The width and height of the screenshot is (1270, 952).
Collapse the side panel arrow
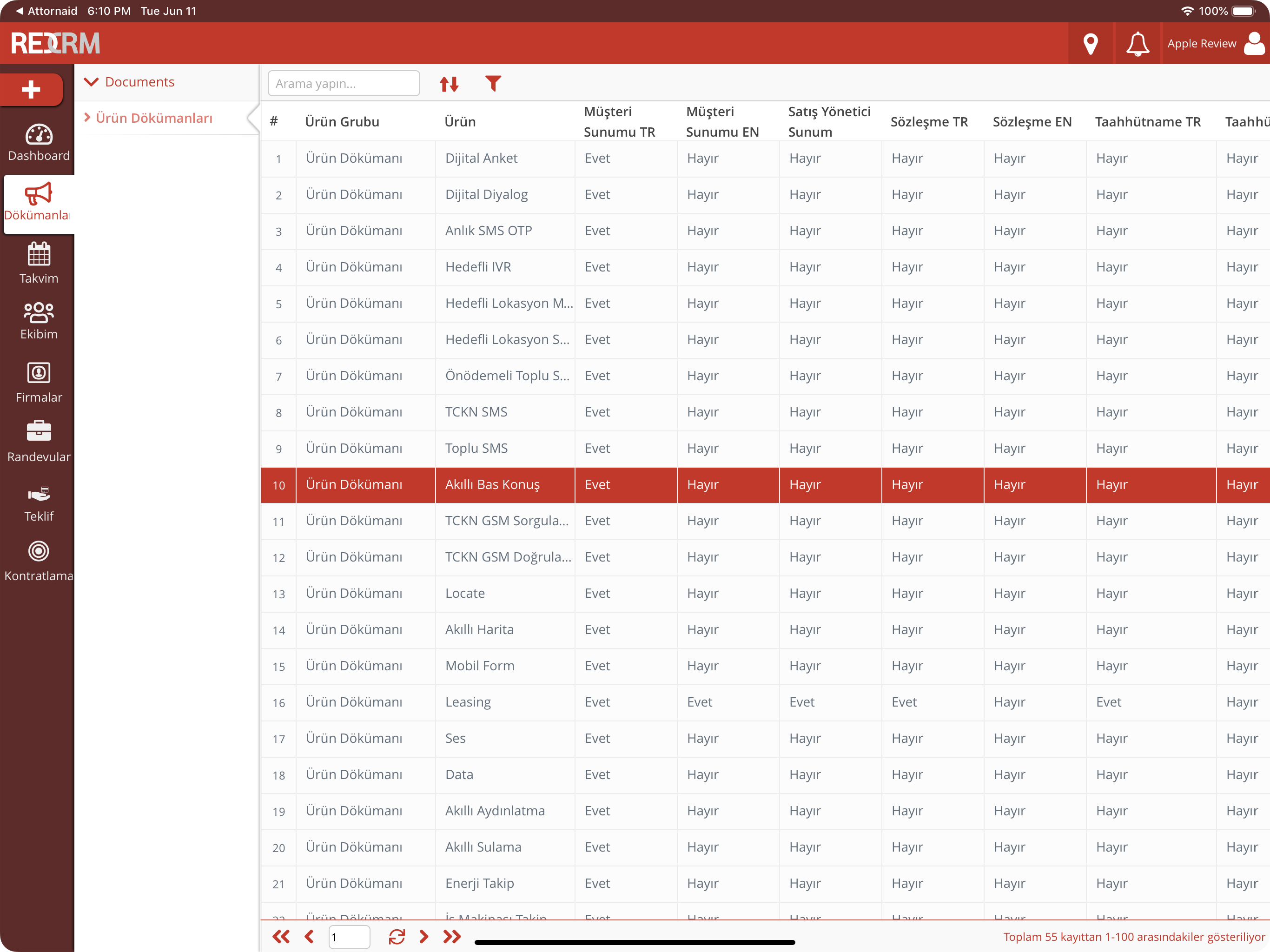tap(253, 118)
